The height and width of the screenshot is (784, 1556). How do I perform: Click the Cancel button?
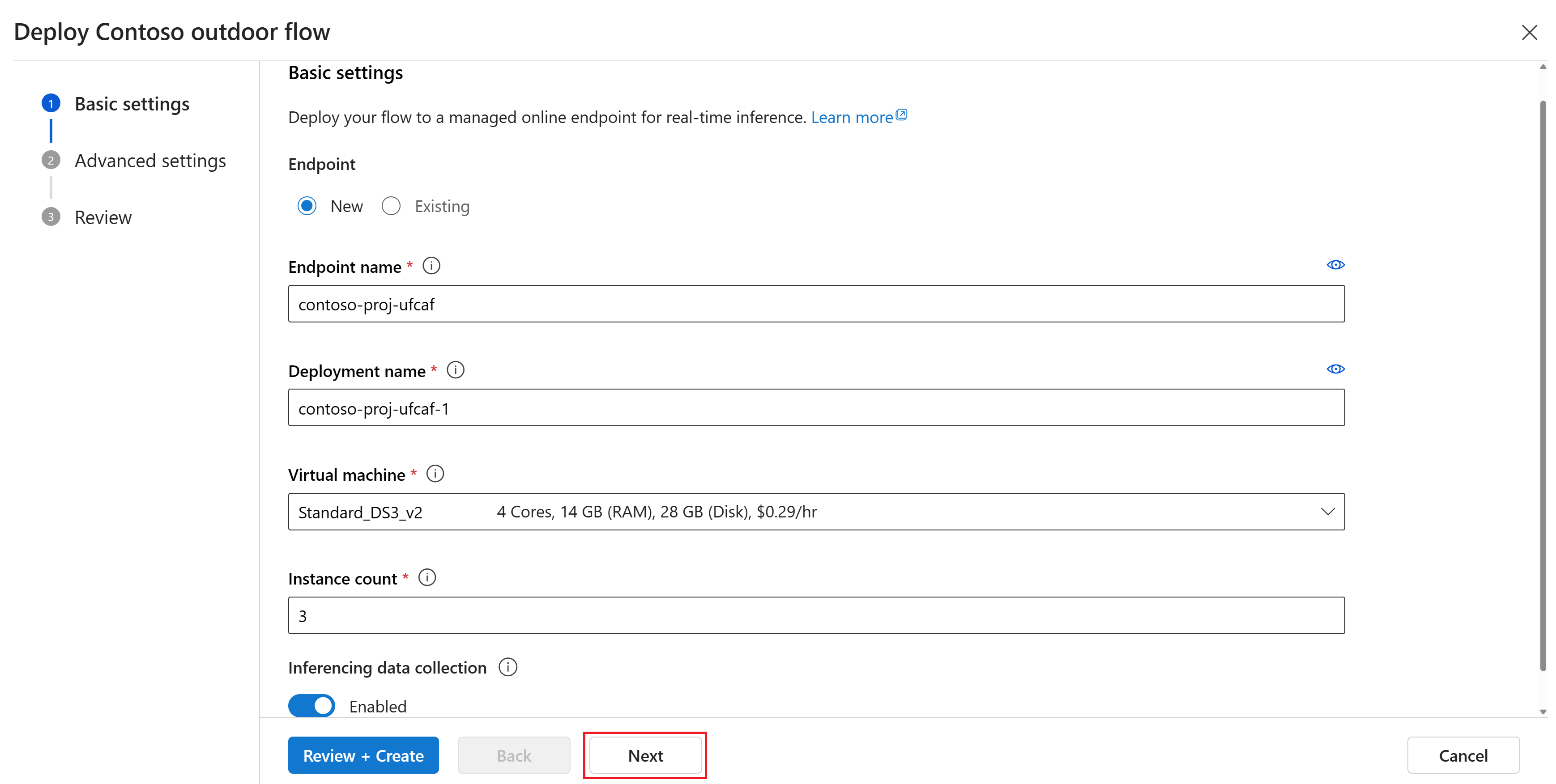[1463, 755]
